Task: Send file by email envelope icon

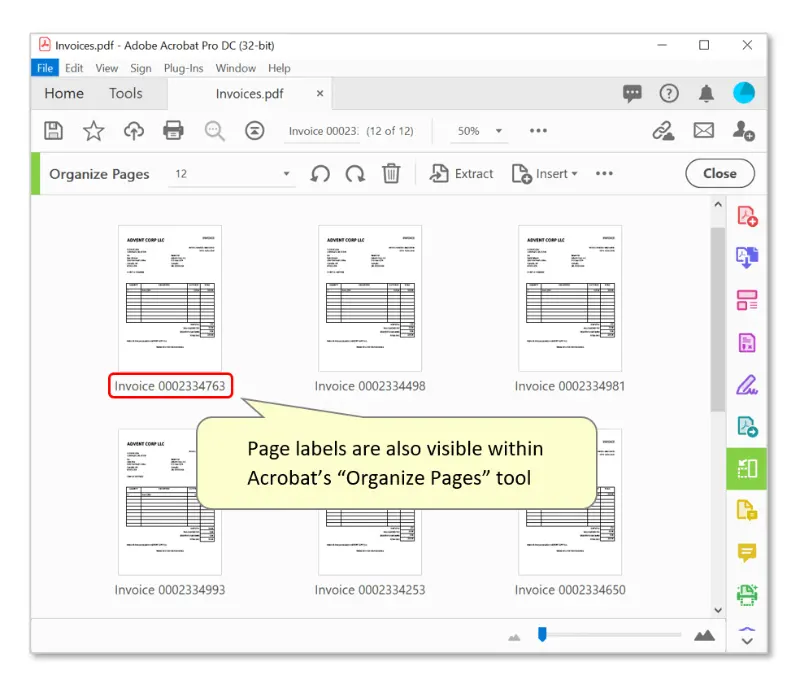Action: pyautogui.click(x=704, y=131)
